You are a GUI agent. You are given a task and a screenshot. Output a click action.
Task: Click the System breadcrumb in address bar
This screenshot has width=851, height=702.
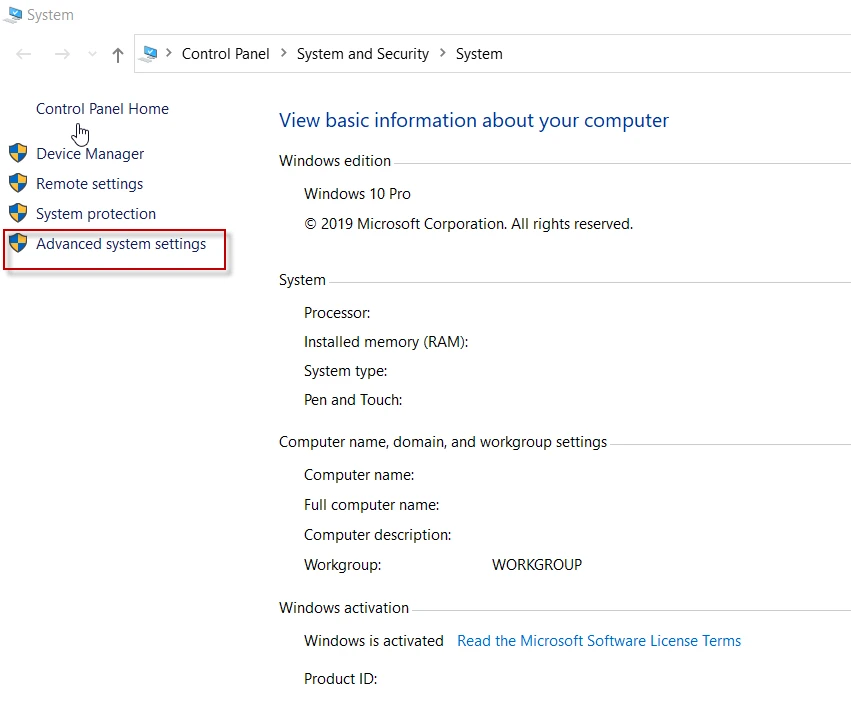[x=479, y=54]
